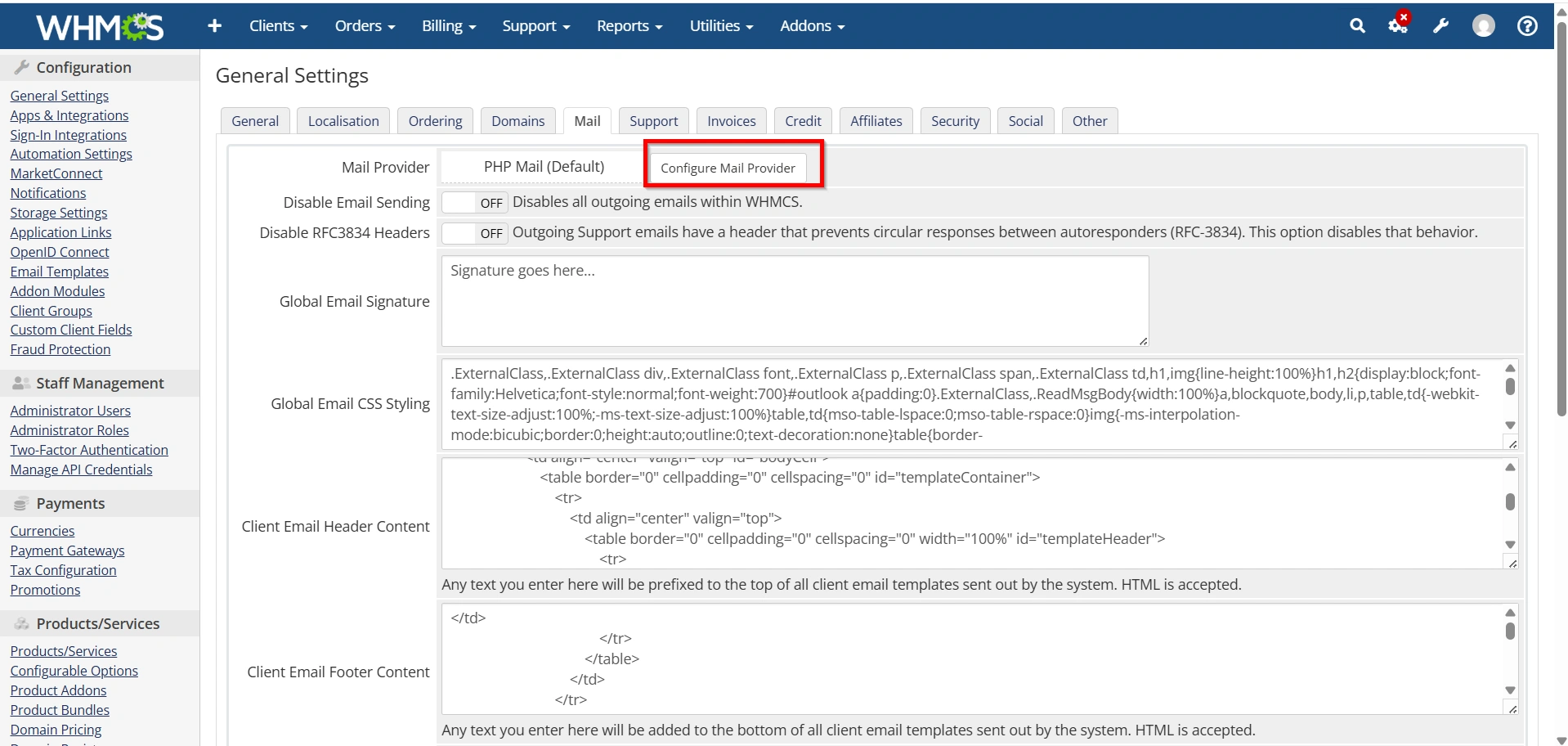Open Apps & Integrations link
The width and height of the screenshot is (1568, 746).
point(69,115)
